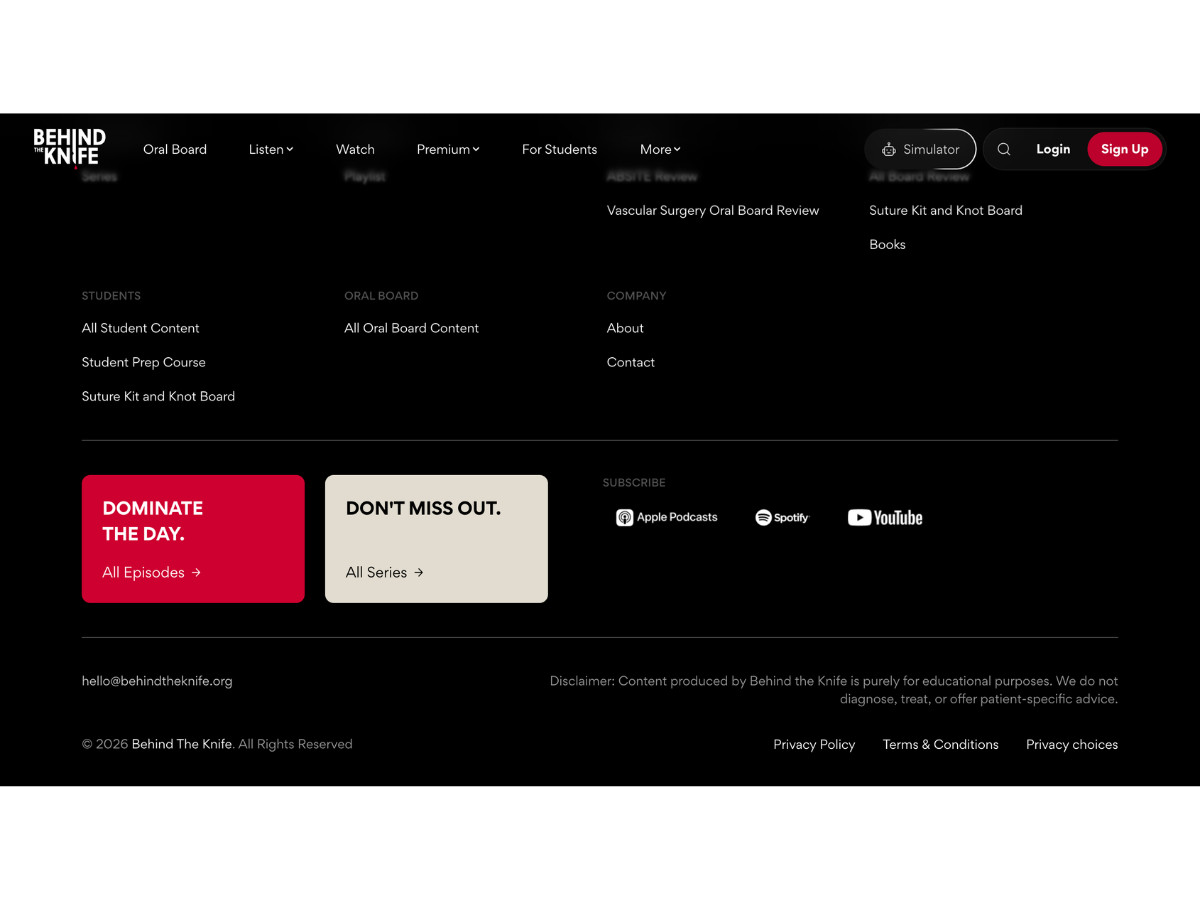Image resolution: width=1200 pixels, height=900 pixels.
Task: Open the Books footer link
Action: (887, 244)
